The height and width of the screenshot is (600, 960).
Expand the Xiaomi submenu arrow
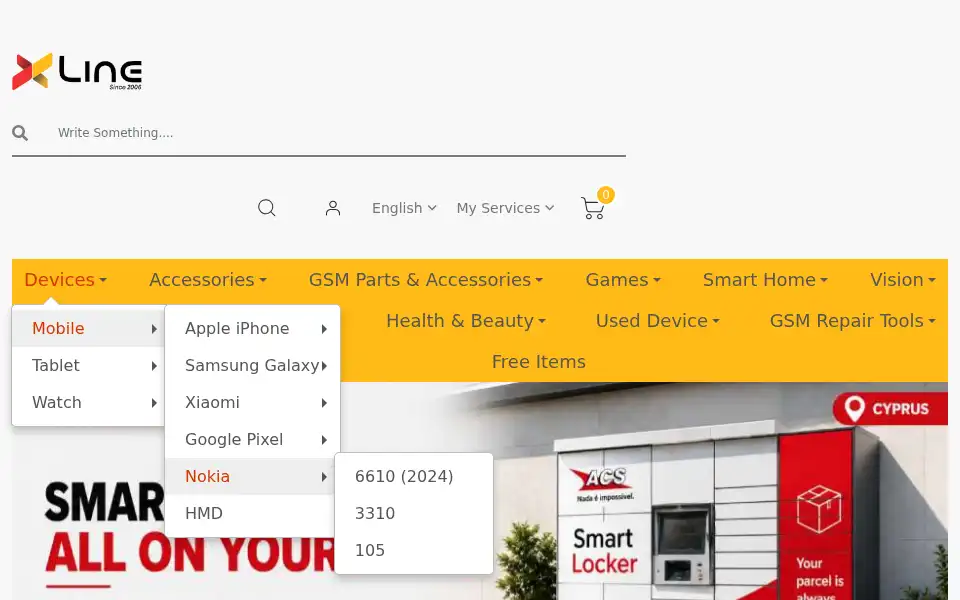pyautogui.click(x=324, y=403)
